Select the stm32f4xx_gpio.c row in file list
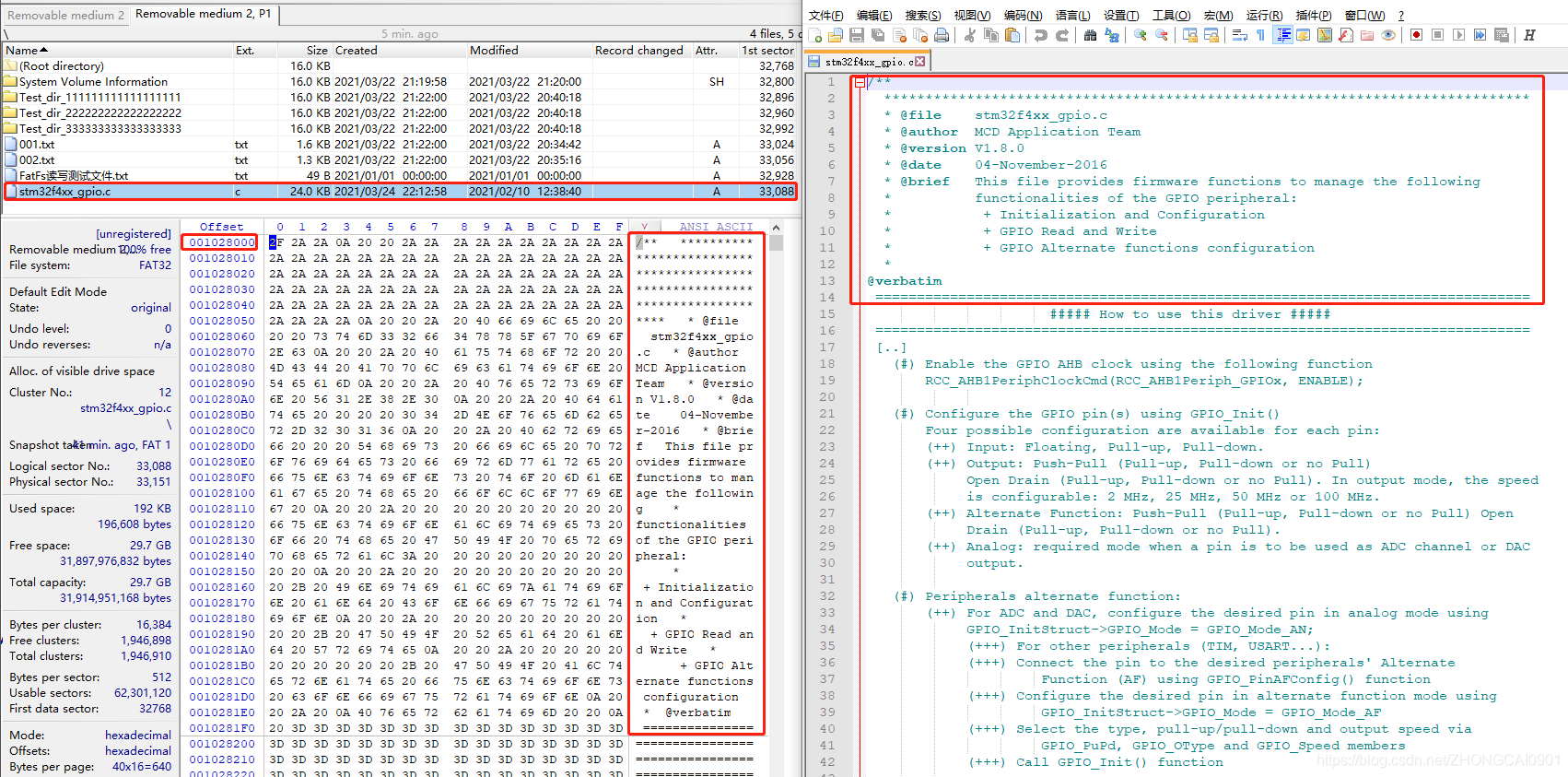This screenshot has width=1568, height=777. click(400, 192)
